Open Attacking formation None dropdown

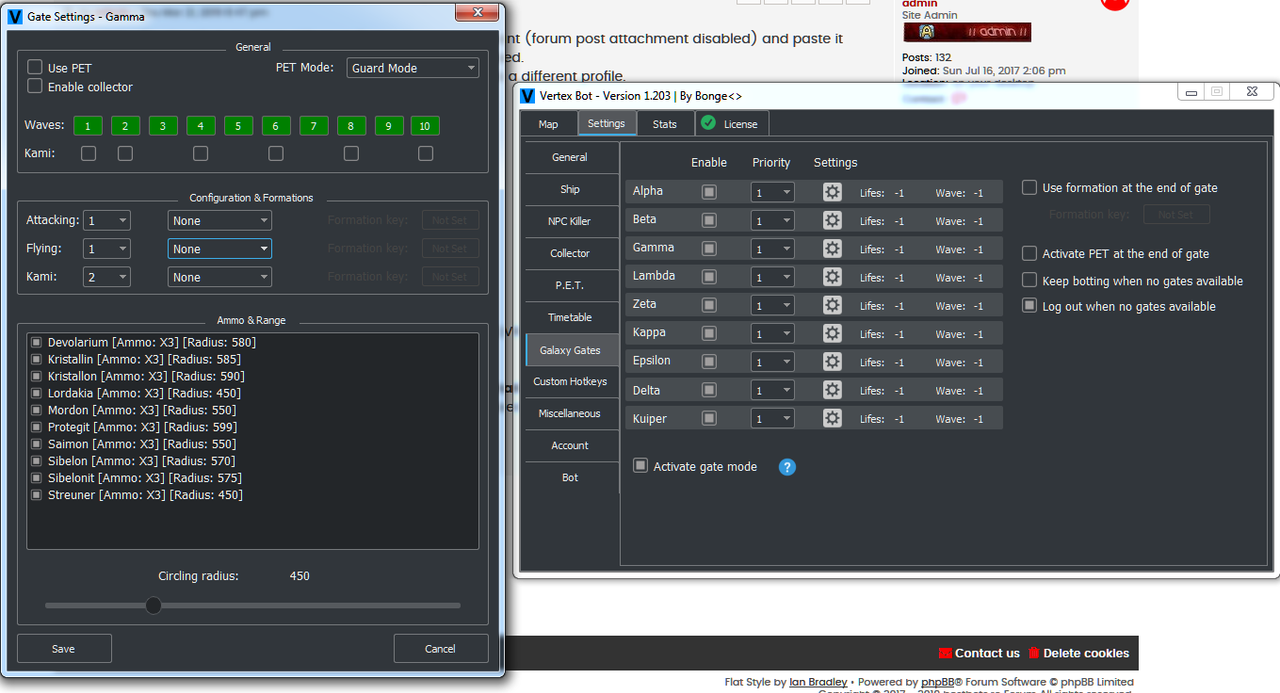tap(219, 221)
